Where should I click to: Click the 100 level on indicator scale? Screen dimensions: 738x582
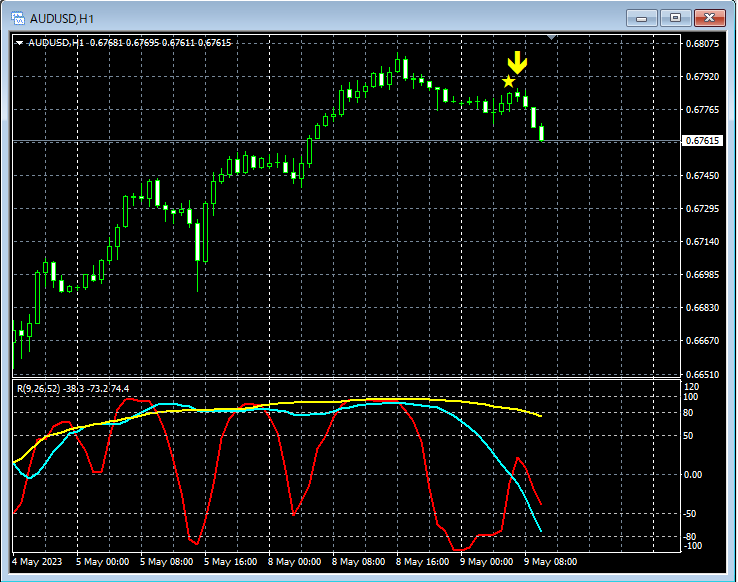click(x=691, y=397)
